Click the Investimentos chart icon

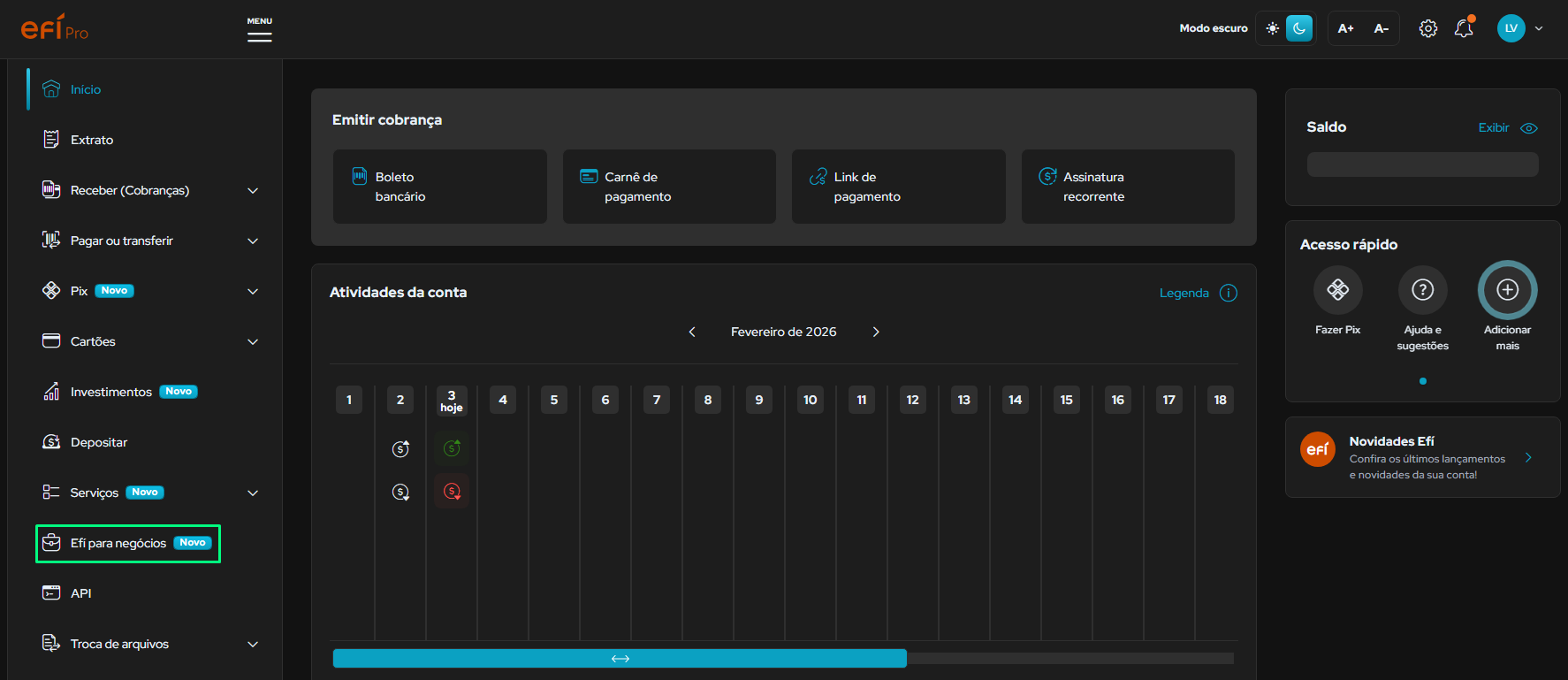click(51, 392)
